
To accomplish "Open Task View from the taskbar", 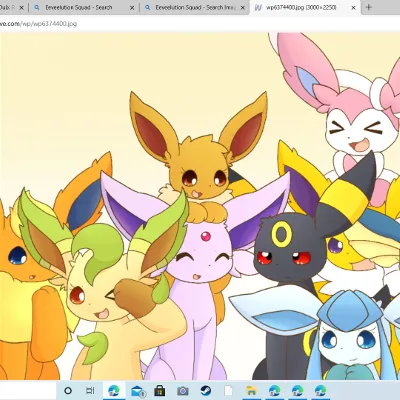I will (90, 390).
